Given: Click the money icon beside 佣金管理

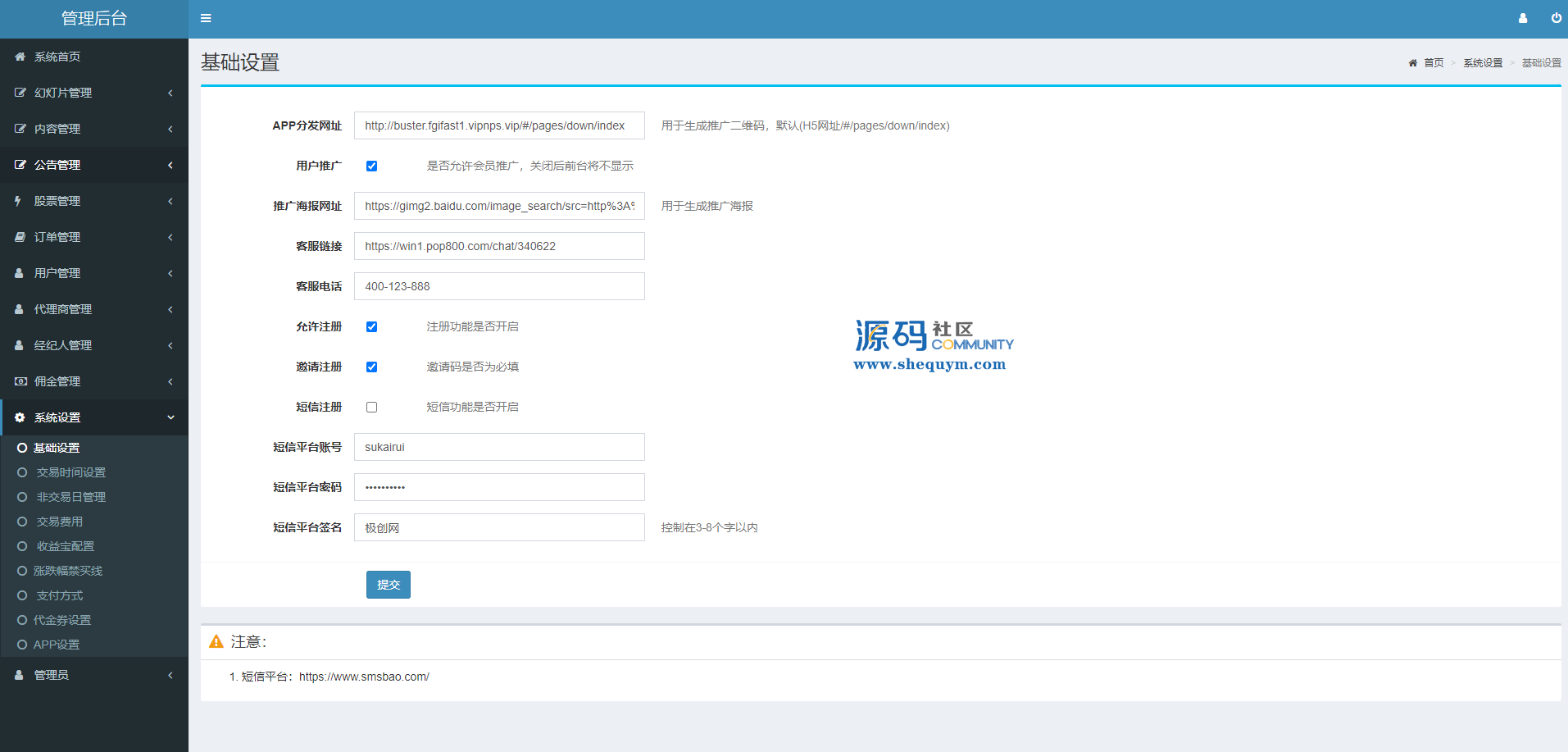Looking at the screenshot, I should (20, 381).
